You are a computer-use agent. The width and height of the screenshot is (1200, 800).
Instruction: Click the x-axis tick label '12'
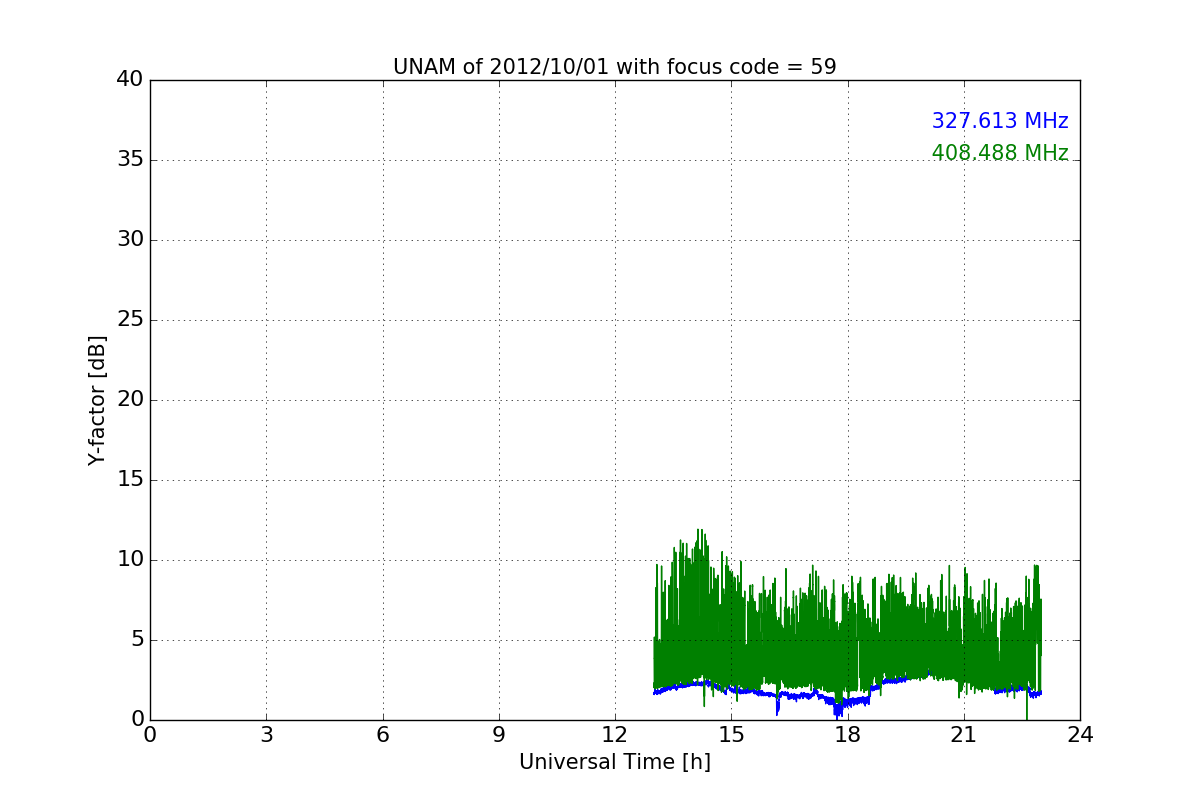(x=615, y=735)
